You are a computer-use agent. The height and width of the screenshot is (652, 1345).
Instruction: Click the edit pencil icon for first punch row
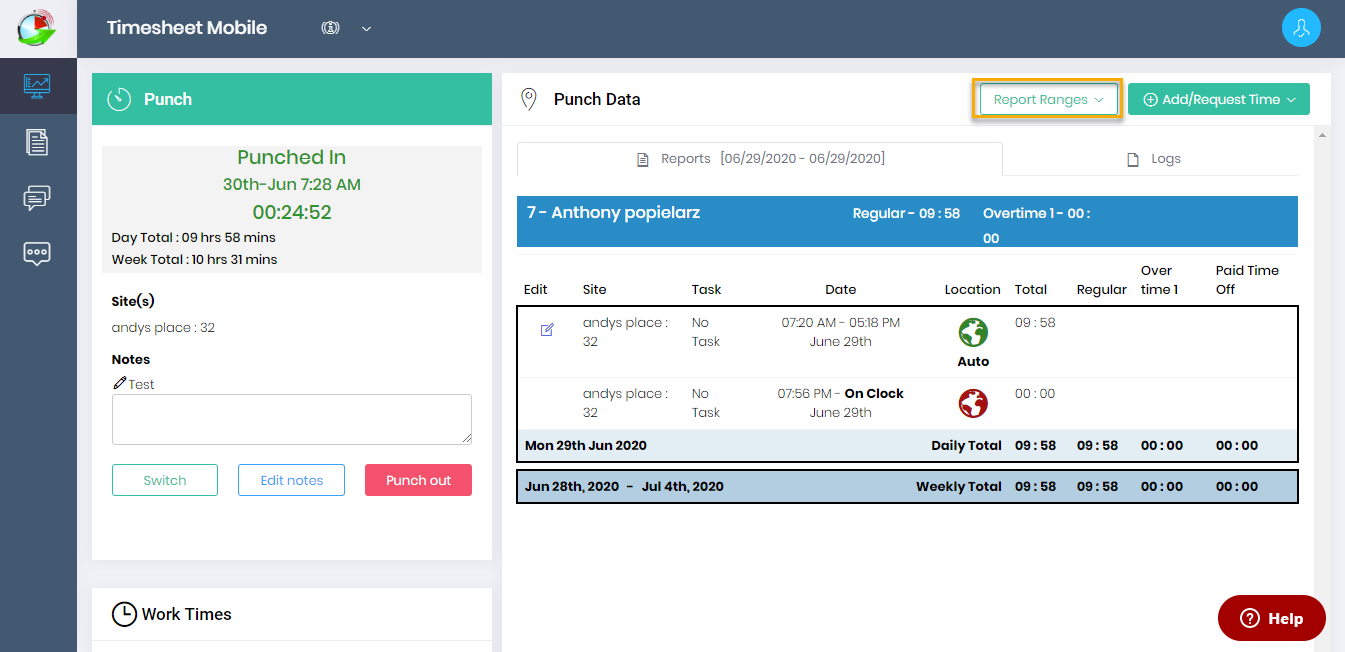pos(547,330)
